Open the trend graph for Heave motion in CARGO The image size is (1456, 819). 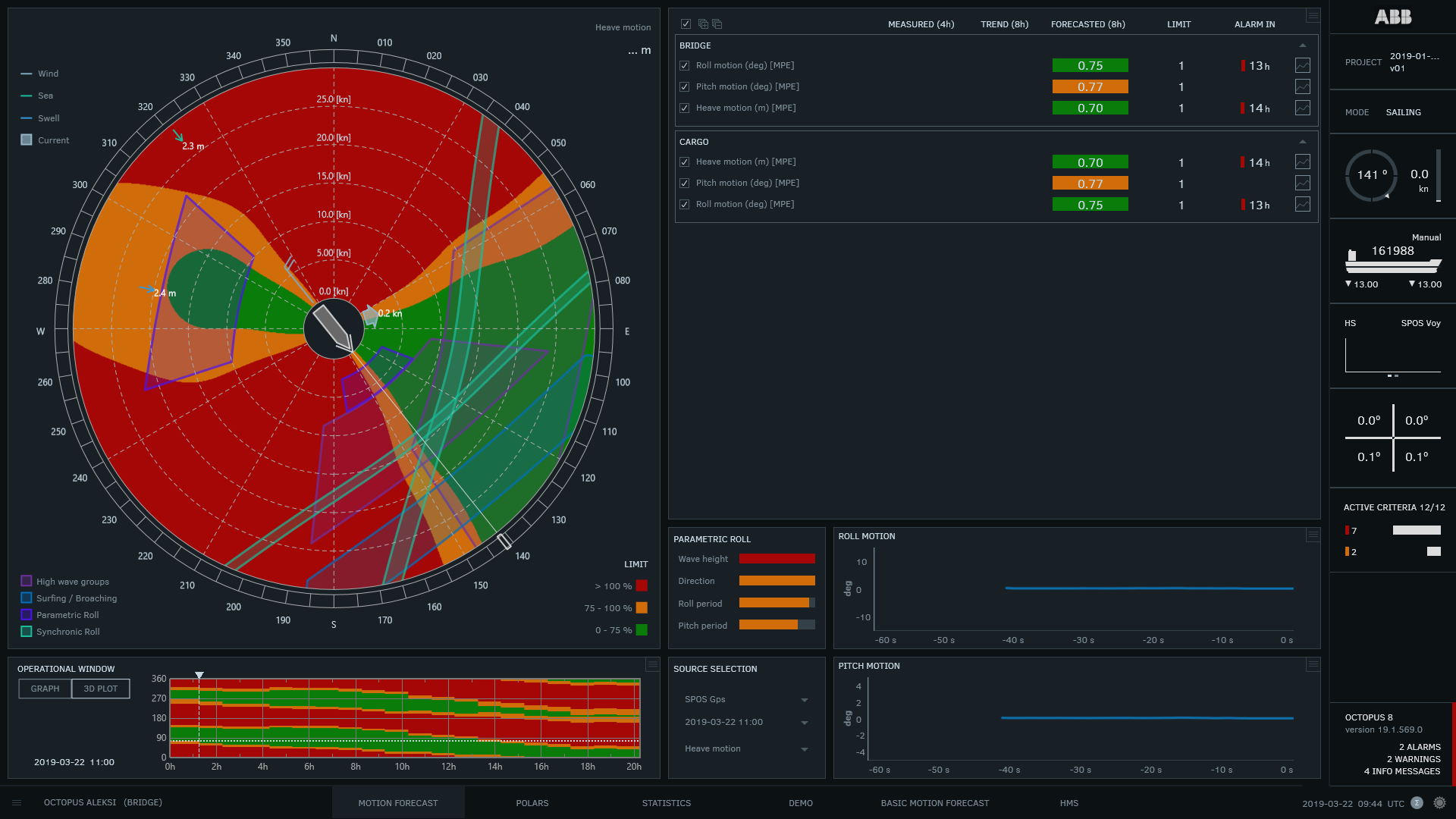[x=1302, y=162]
